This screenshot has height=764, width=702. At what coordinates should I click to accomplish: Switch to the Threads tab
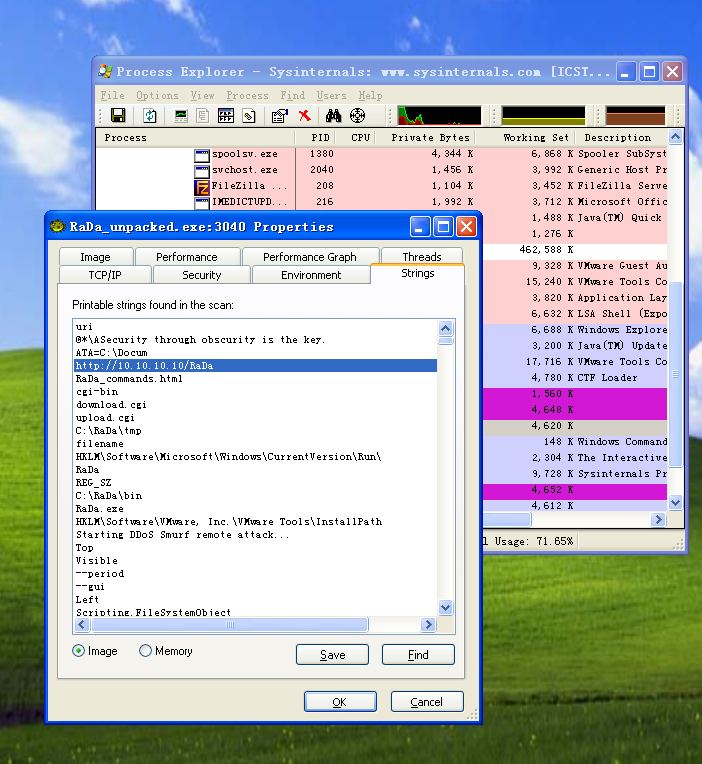(x=422, y=257)
